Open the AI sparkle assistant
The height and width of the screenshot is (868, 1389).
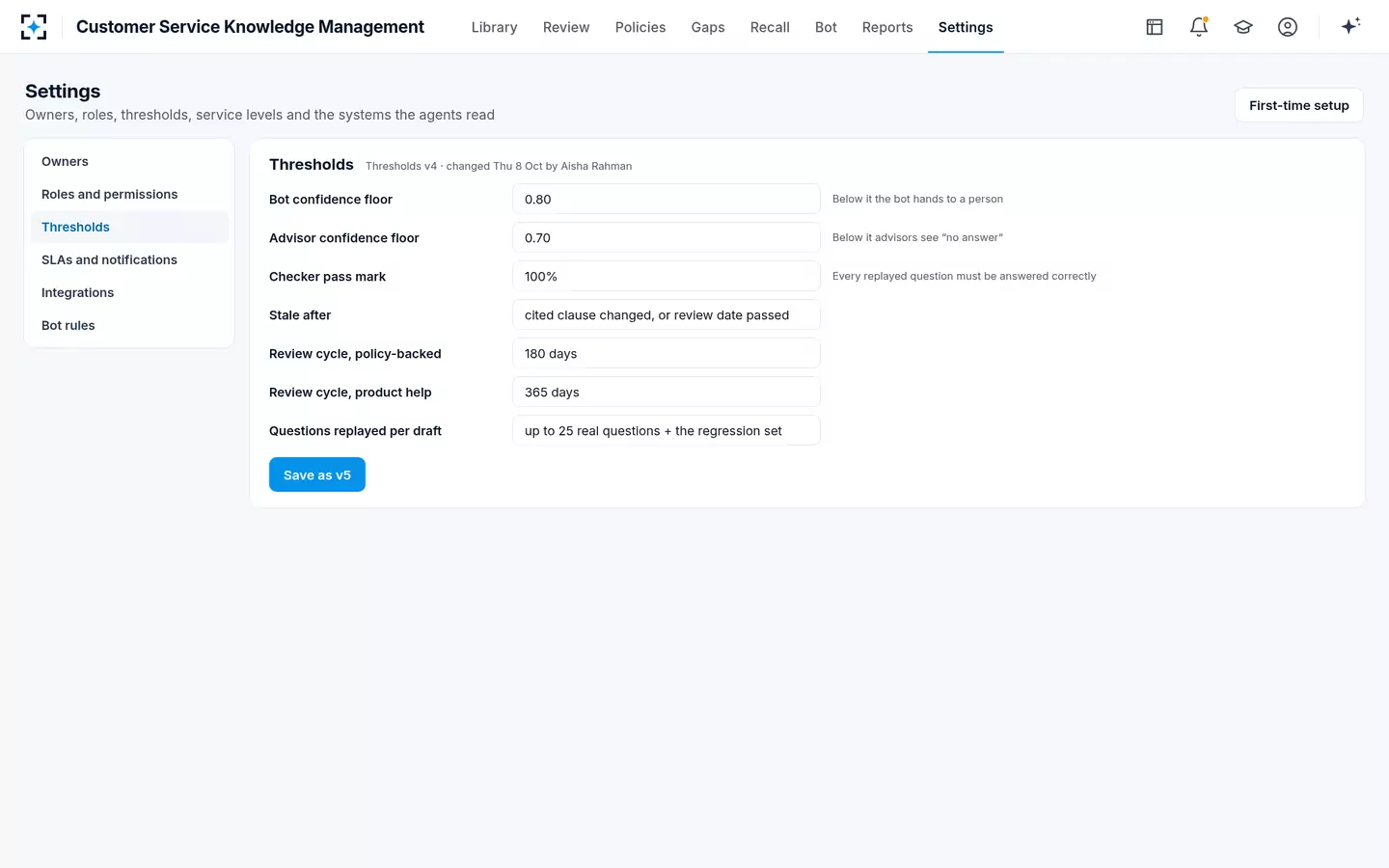pos(1350,26)
